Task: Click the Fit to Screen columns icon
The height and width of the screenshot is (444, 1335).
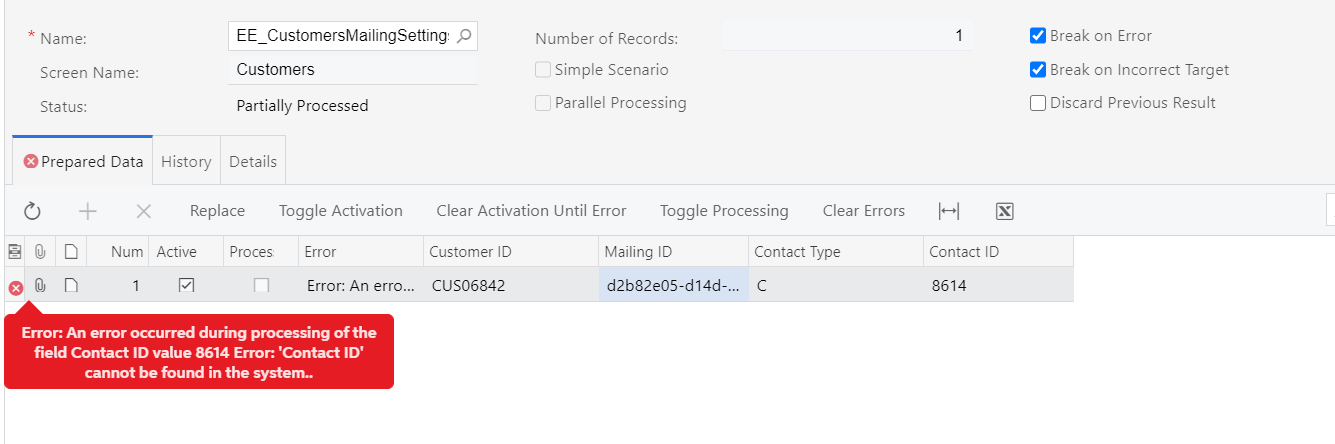Action: point(949,211)
